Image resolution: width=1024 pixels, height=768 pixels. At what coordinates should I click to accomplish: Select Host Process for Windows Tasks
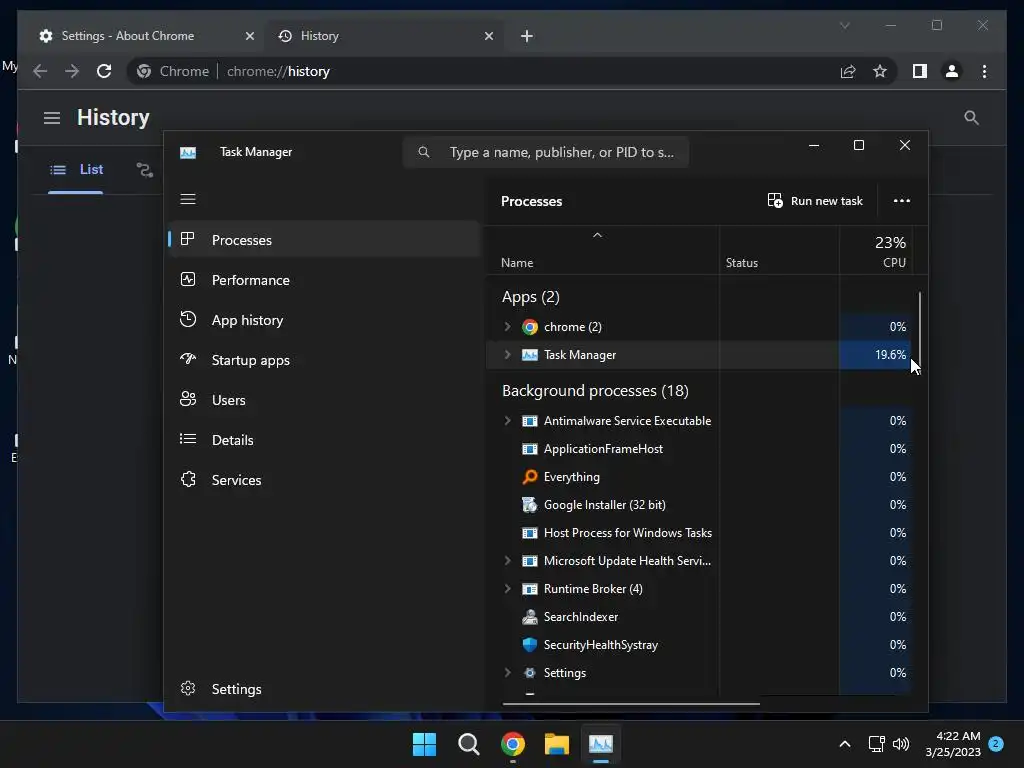(699, 533)
